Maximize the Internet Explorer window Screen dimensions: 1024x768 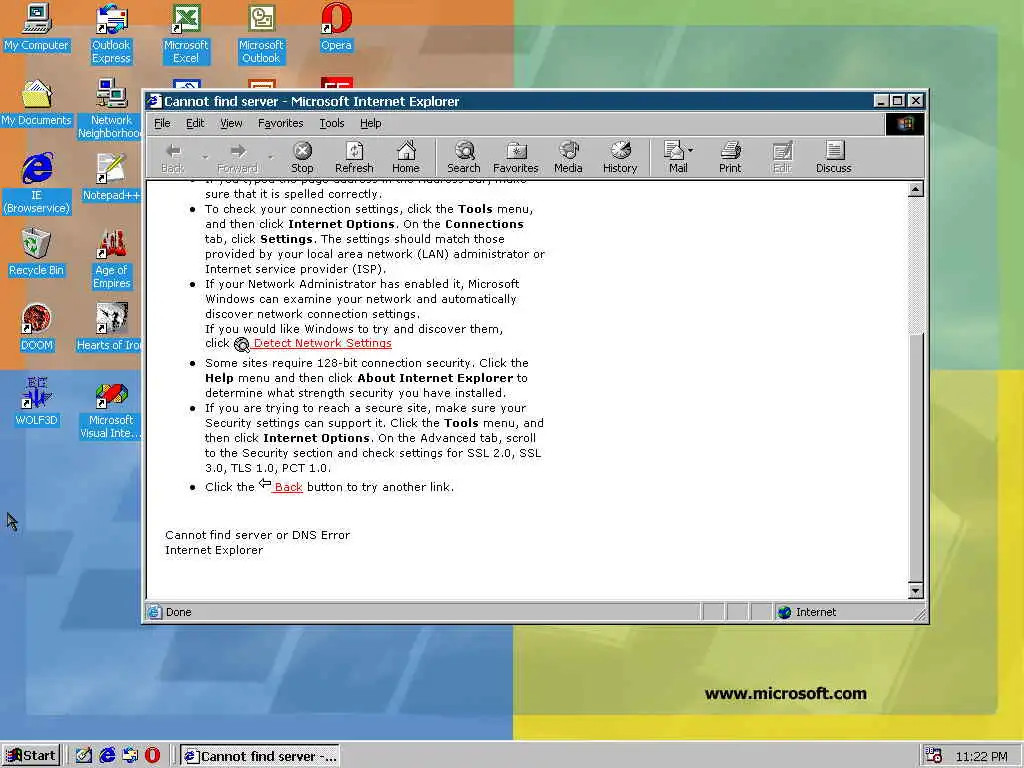[x=897, y=101]
